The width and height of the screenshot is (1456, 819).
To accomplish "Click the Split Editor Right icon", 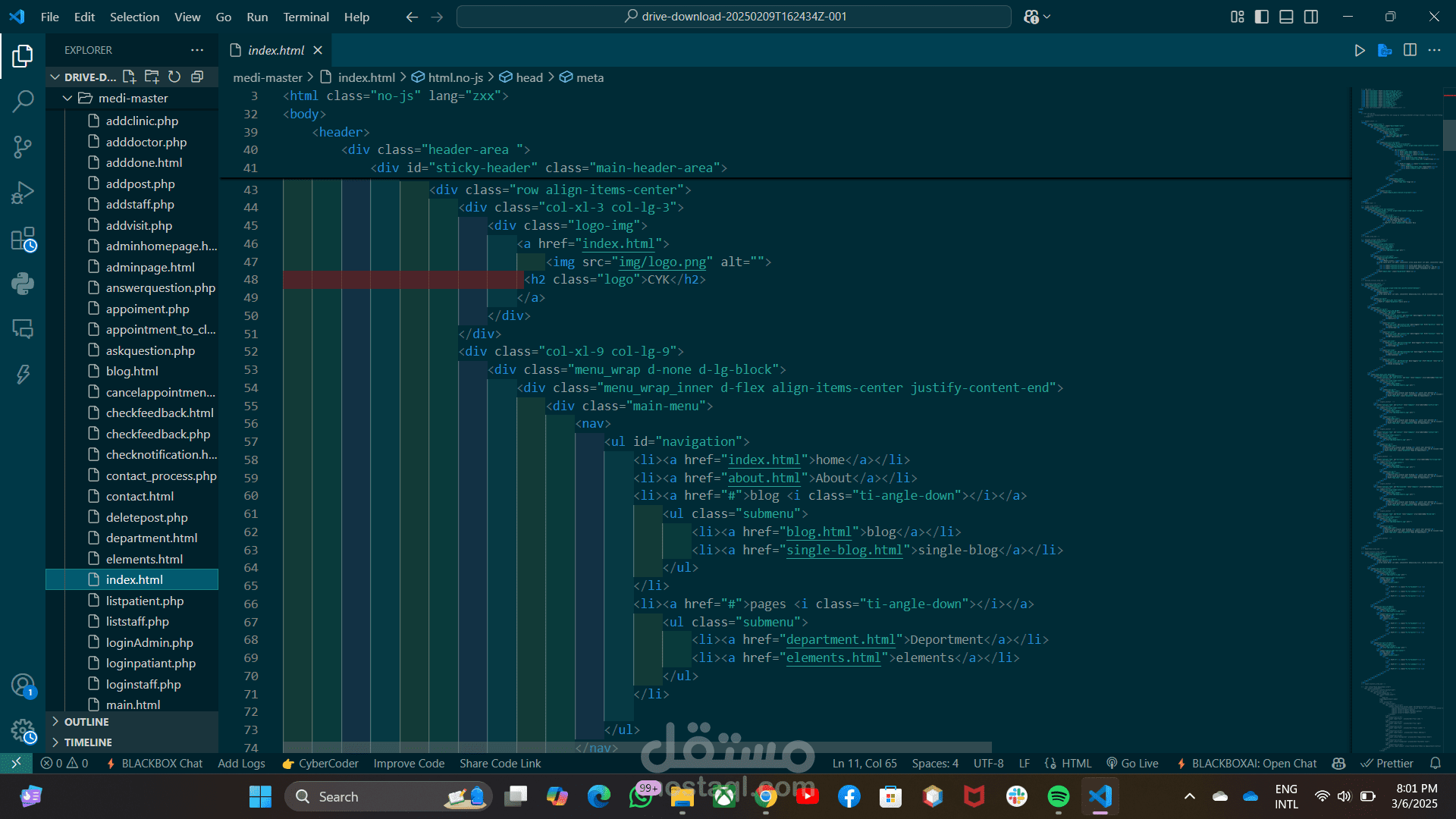I will coord(1410,50).
